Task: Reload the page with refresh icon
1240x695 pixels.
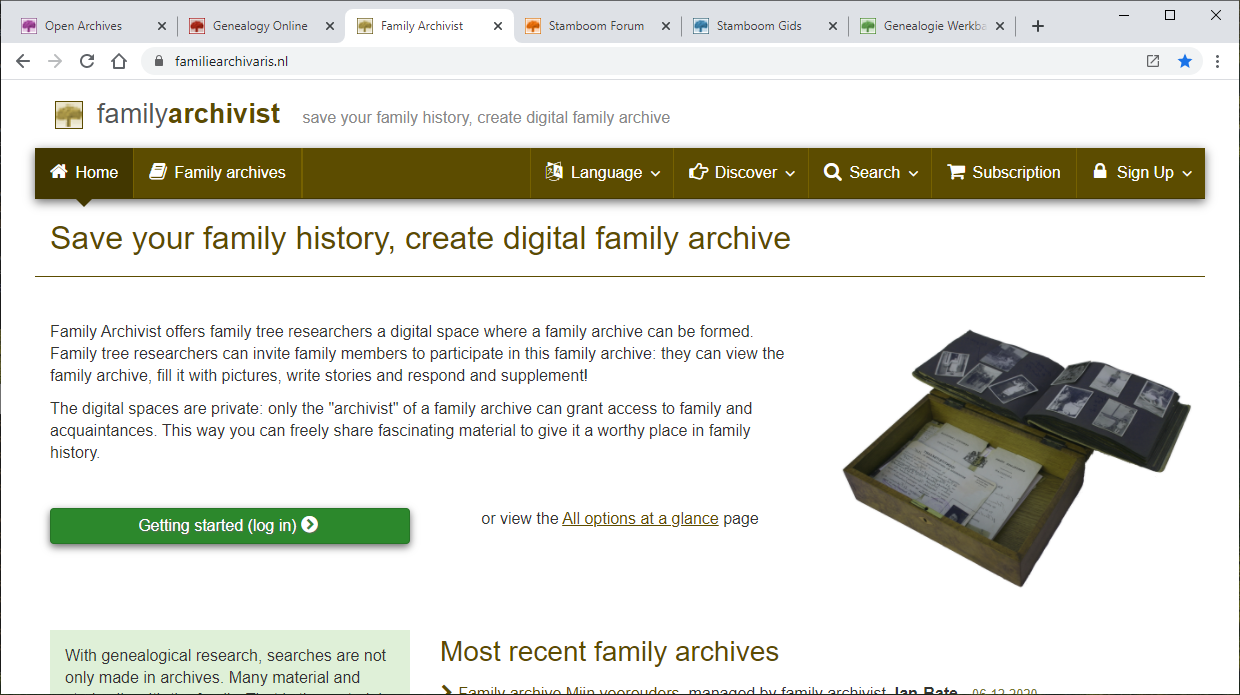Action: (x=87, y=61)
